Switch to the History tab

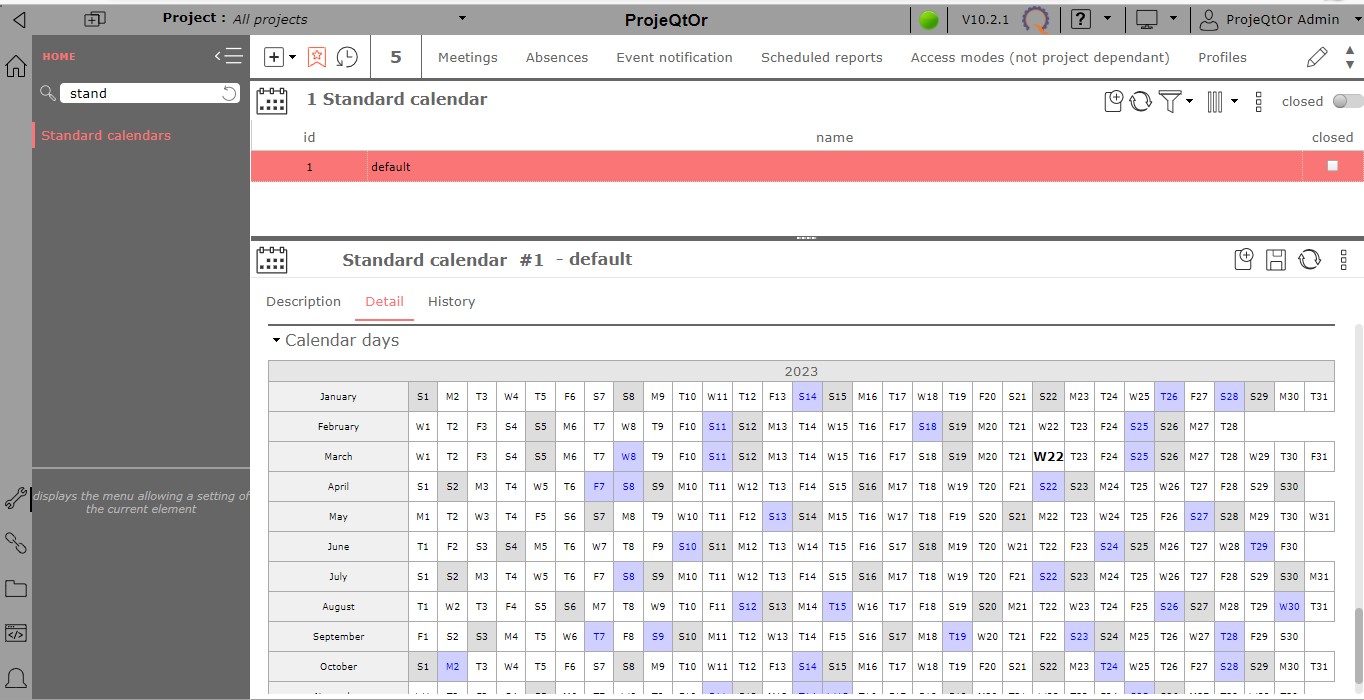click(451, 301)
